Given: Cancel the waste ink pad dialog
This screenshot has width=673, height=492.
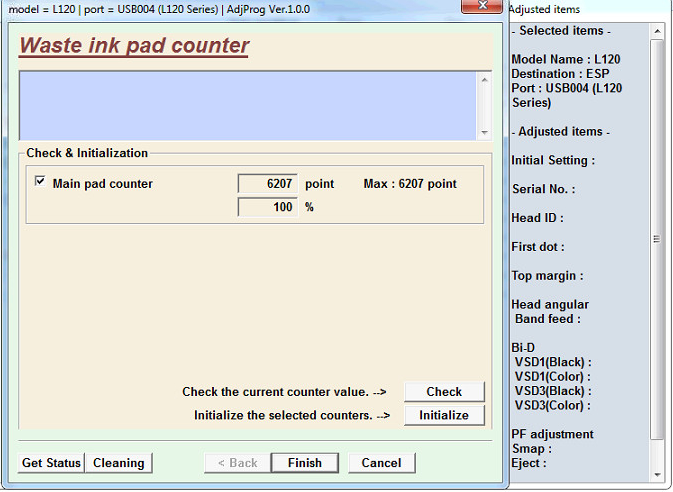Looking at the screenshot, I should click(x=381, y=463).
